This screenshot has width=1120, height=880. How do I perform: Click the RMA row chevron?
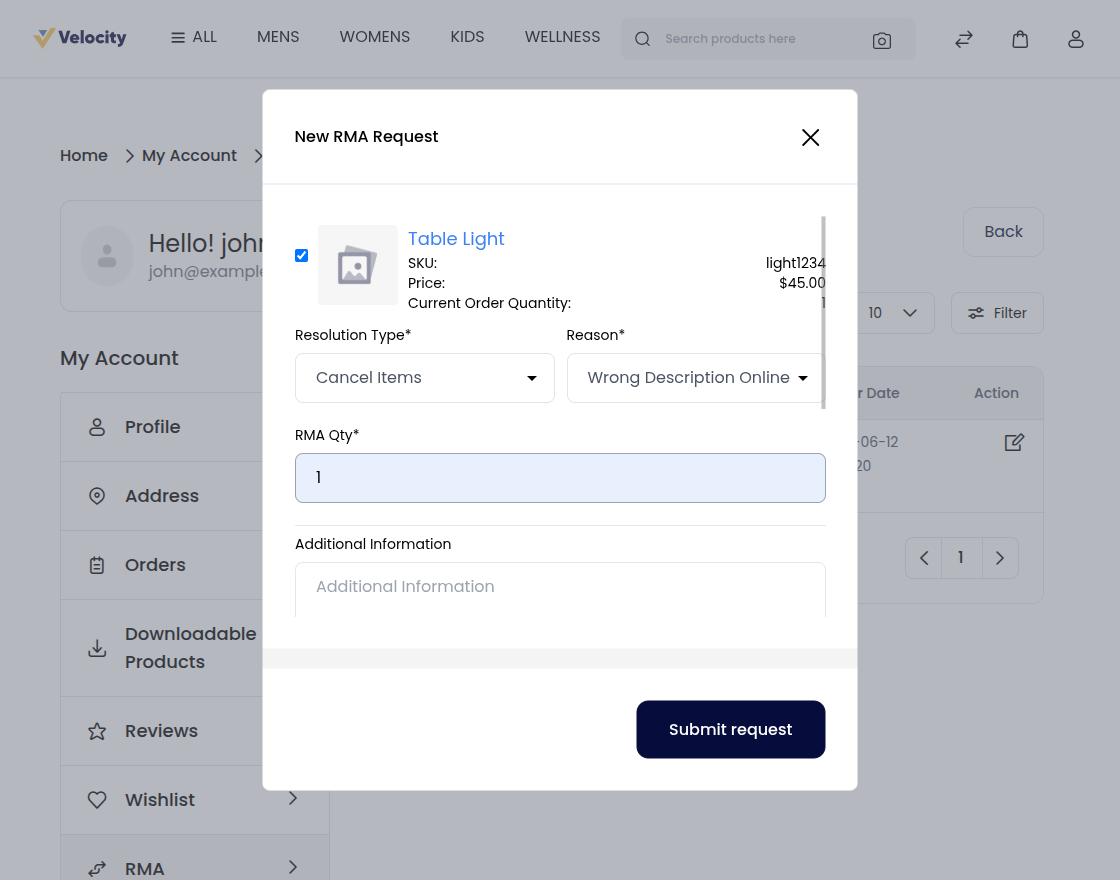pos(292,867)
